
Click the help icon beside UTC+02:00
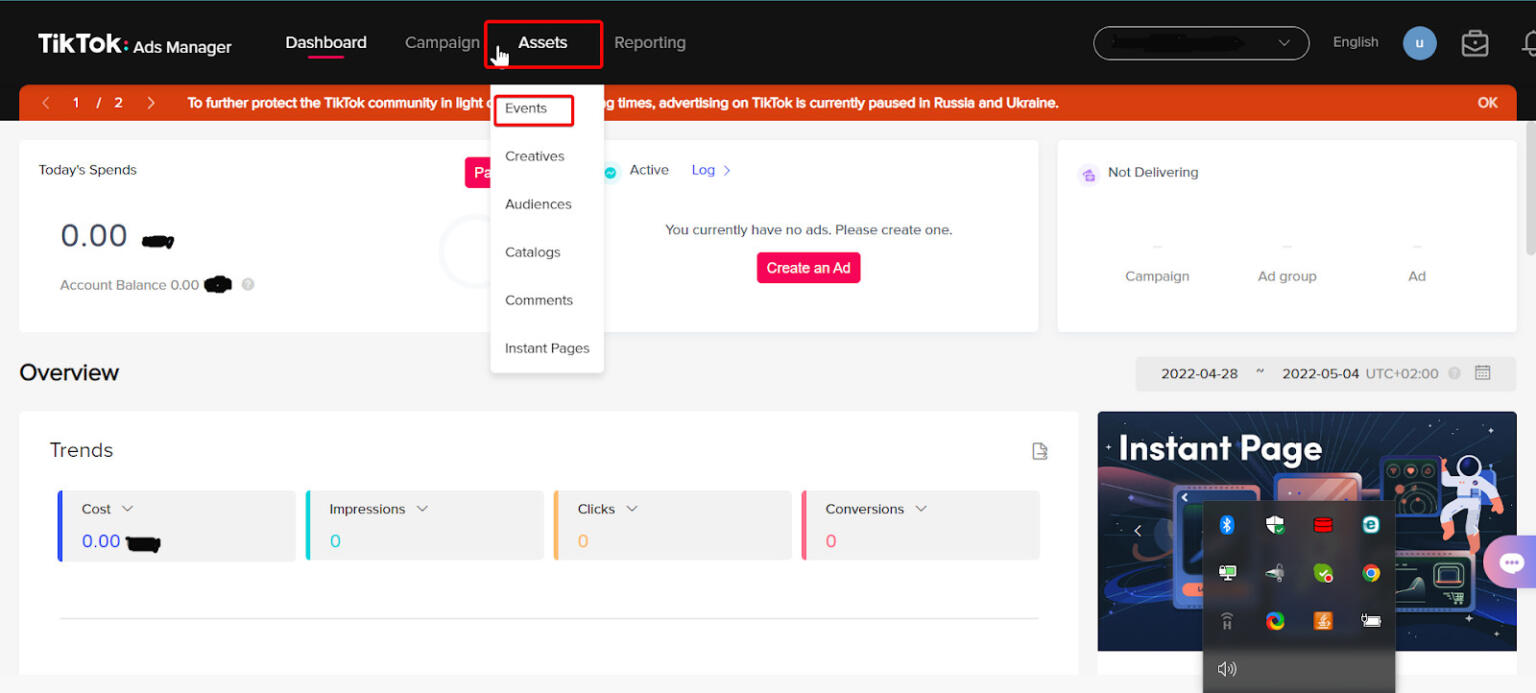[x=1454, y=373]
